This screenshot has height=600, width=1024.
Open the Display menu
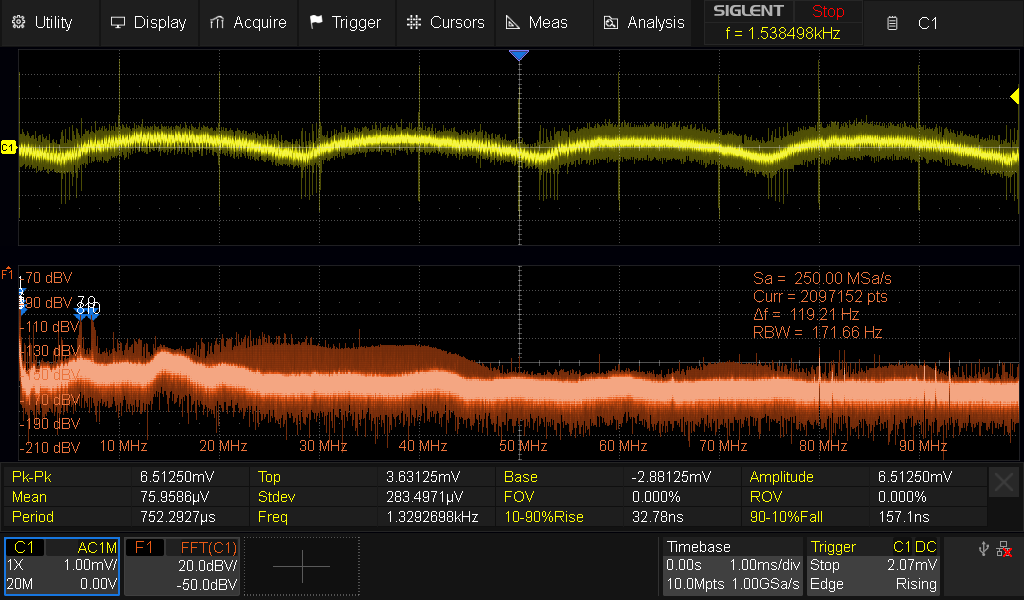tap(148, 22)
